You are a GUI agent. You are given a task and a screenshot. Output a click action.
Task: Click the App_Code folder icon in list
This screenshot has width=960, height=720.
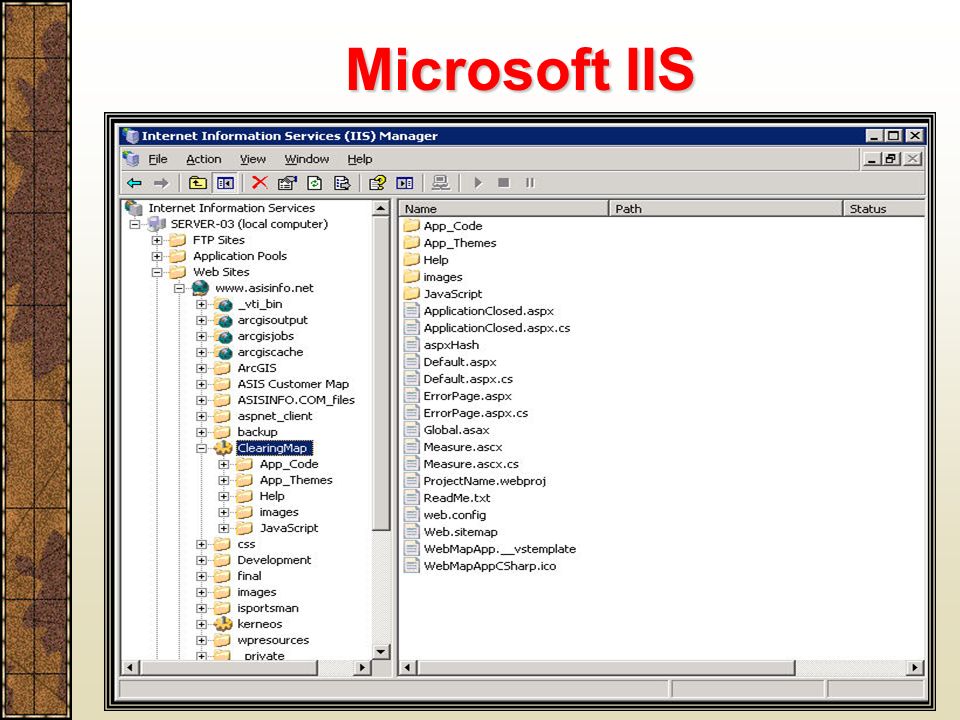point(411,226)
